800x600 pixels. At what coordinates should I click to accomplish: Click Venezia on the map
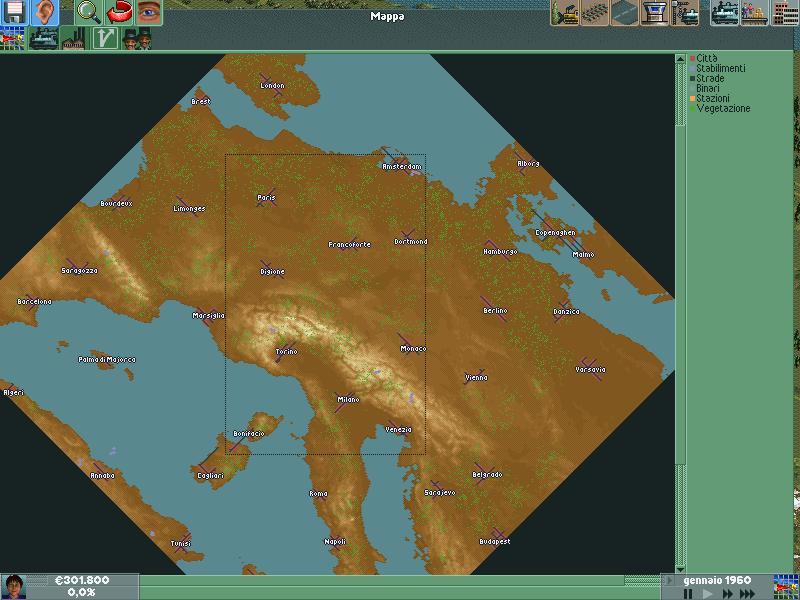pyautogui.click(x=398, y=430)
